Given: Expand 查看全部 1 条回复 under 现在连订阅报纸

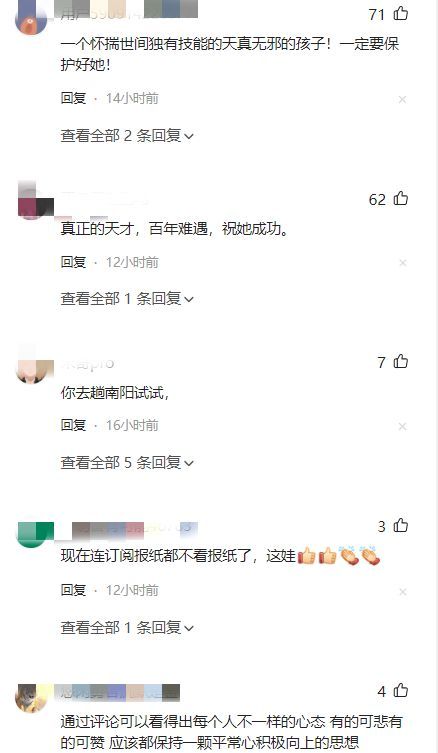Looking at the screenshot, I should (x=127, y=627).
